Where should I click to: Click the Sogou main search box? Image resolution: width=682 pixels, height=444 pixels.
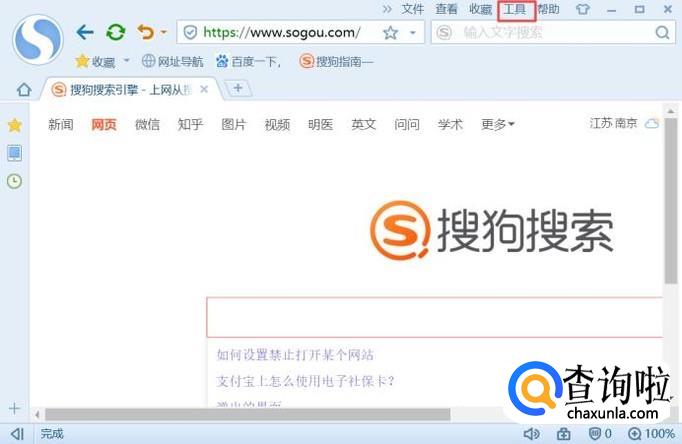435,317
